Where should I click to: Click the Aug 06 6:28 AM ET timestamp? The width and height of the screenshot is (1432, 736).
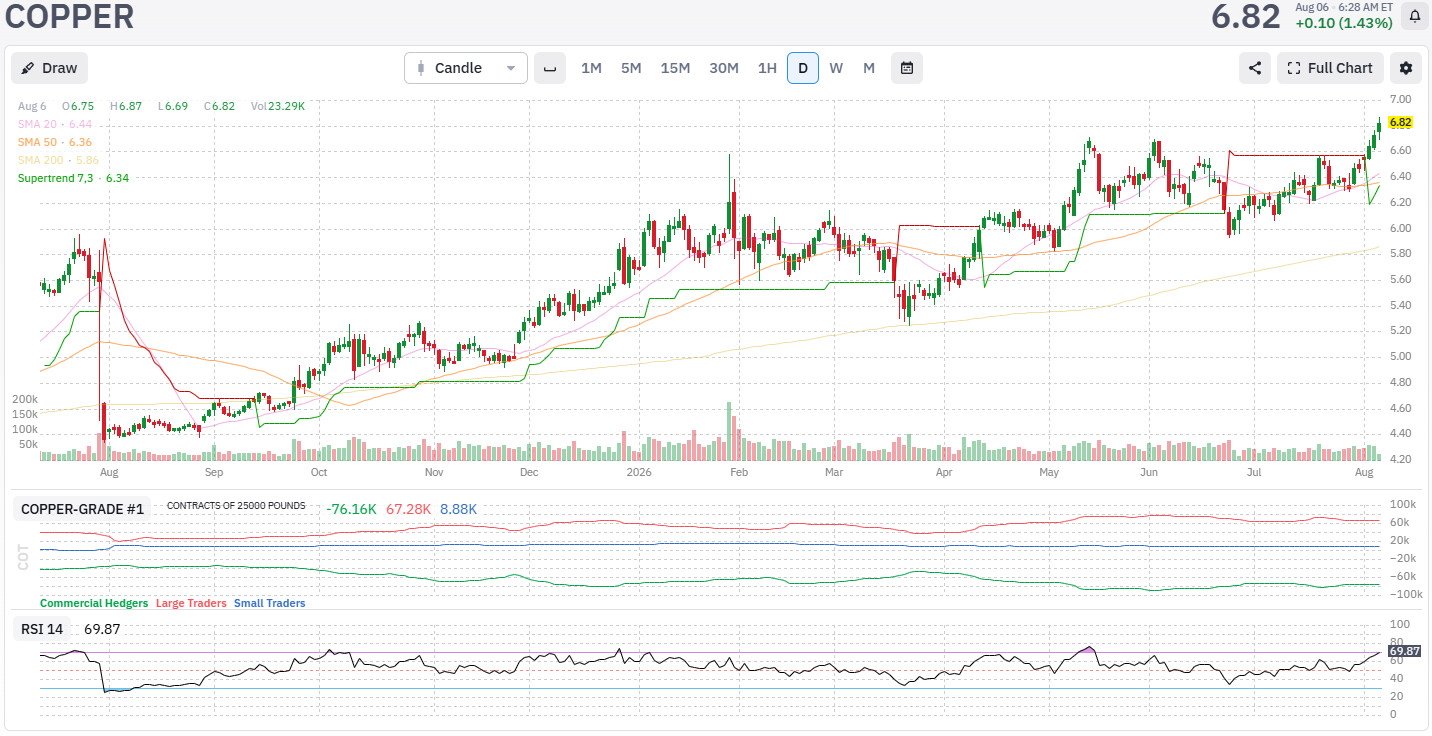pos(1343,7)
